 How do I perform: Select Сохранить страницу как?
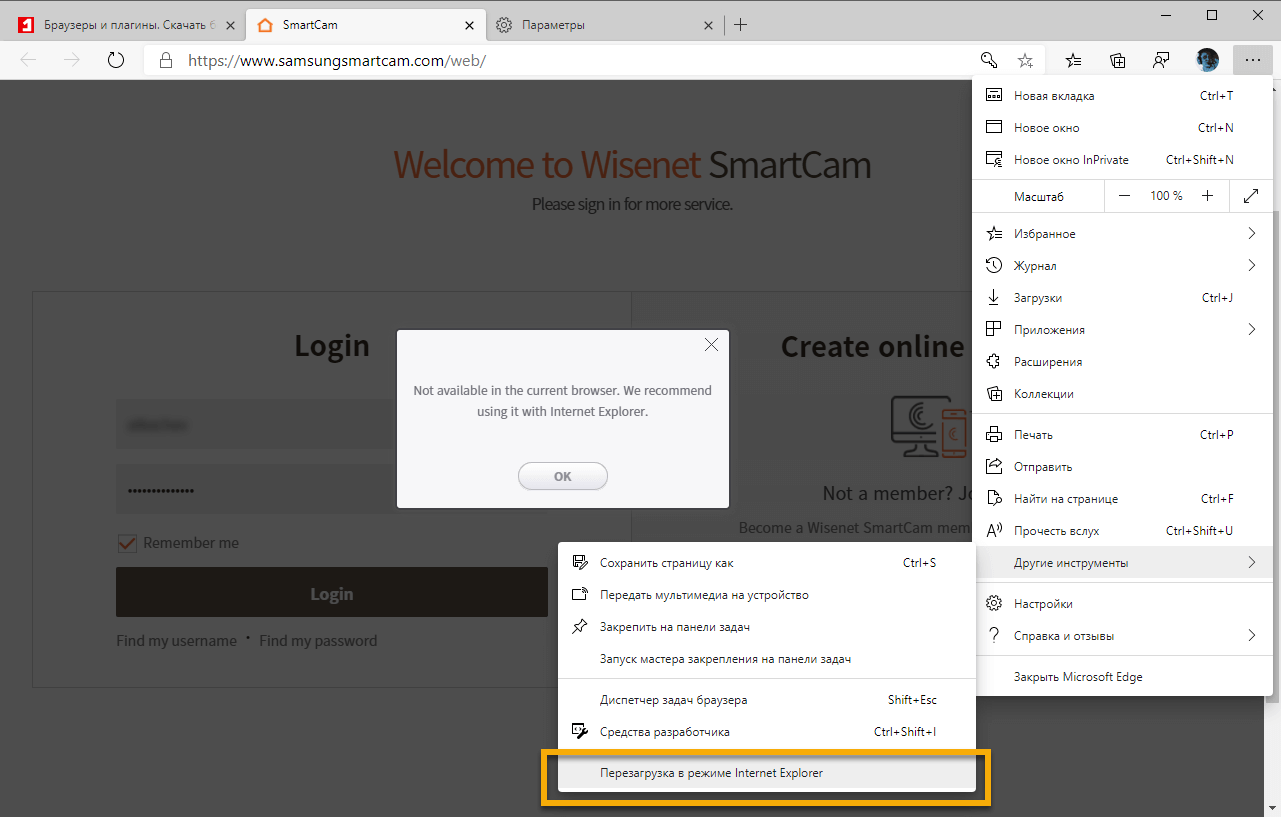[766, 563]
